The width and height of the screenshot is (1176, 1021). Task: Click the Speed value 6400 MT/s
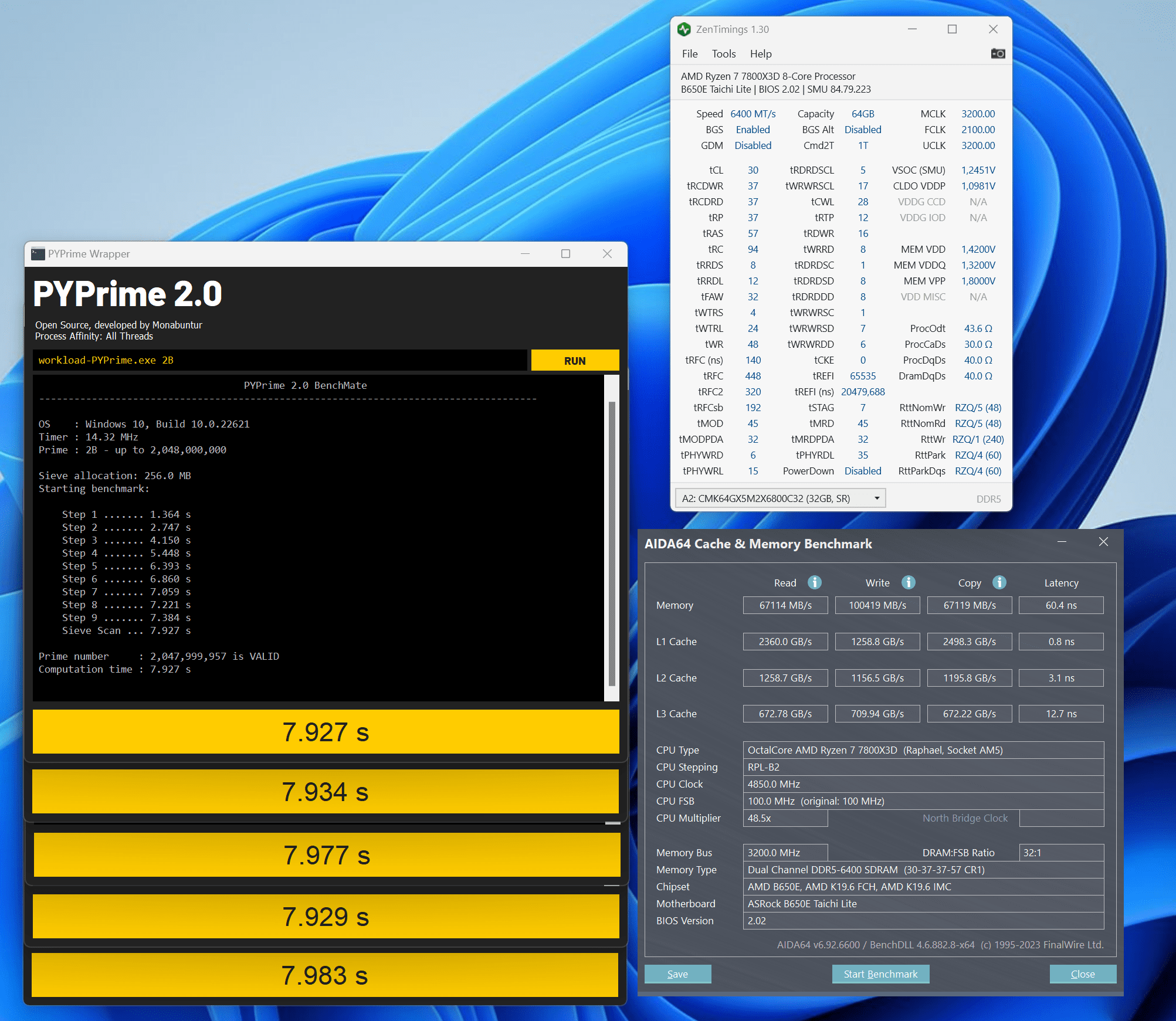point(753,114)
